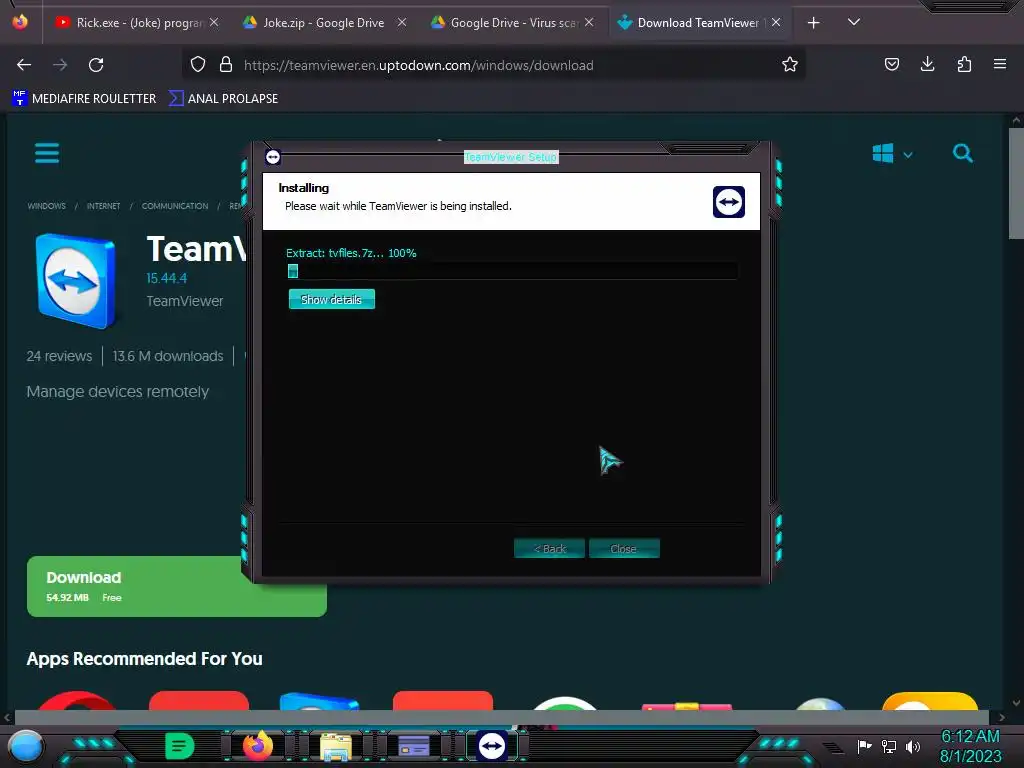The height and width of the screenshot is (768, 1024).
Task: Open MEDIAFIRE ROULETTER bookmark
Action: coord(84,99)
